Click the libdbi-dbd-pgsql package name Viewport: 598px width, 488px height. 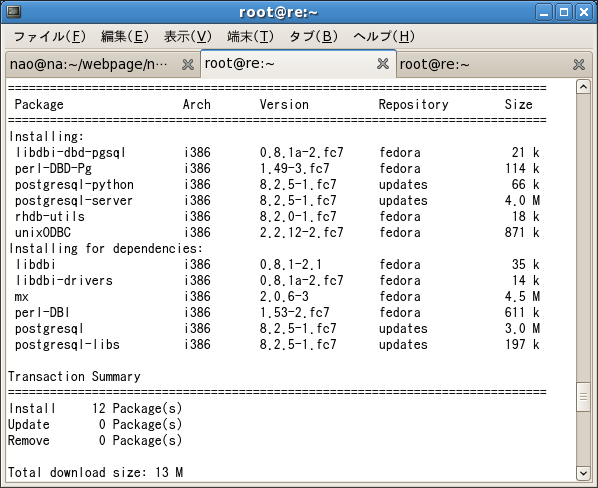click(71, 152)
